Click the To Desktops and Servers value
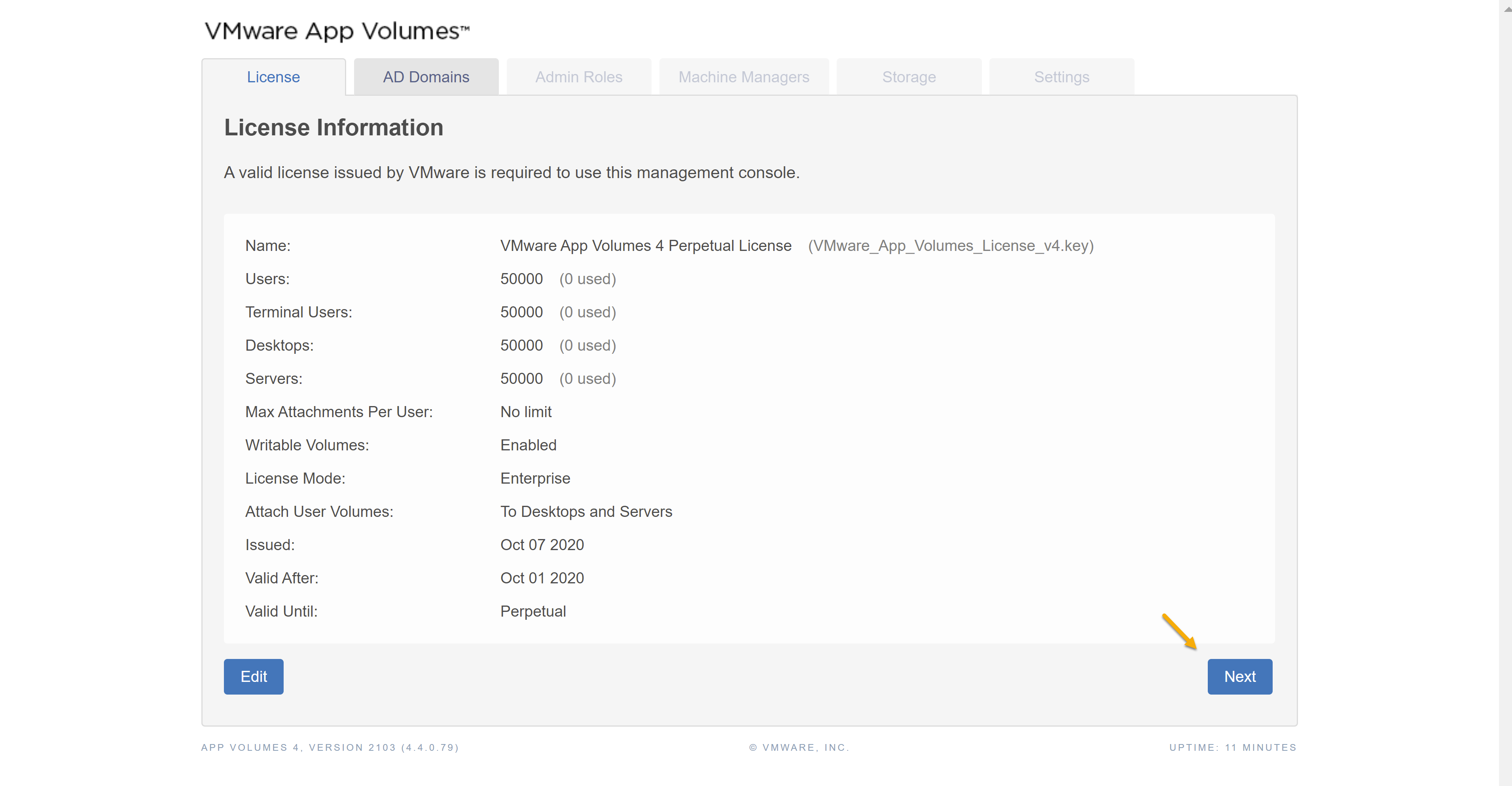The height and width of the screenshot is (786, 1512). 586,512
